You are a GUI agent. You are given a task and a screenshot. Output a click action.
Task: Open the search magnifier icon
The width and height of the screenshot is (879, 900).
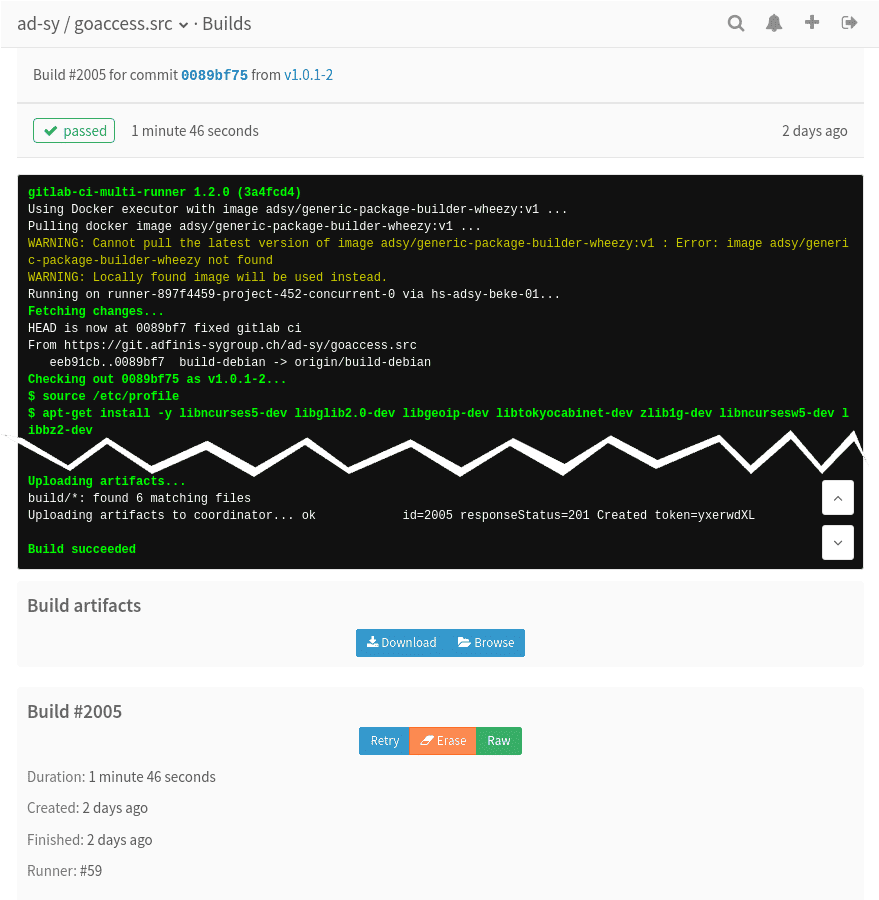click(736, 22)
